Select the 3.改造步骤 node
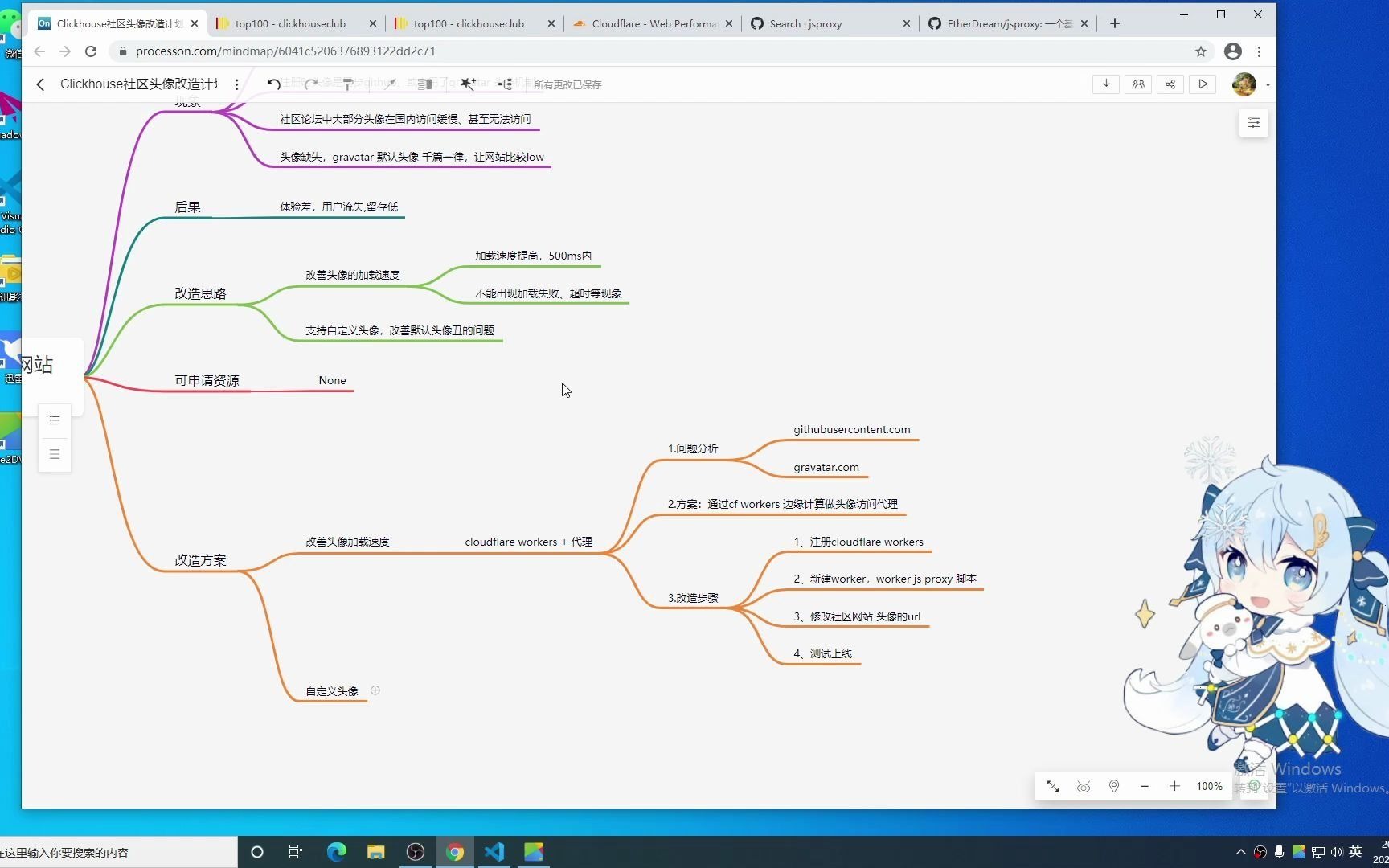This screenshot has width=1389, height=868. tap(693, 598)
